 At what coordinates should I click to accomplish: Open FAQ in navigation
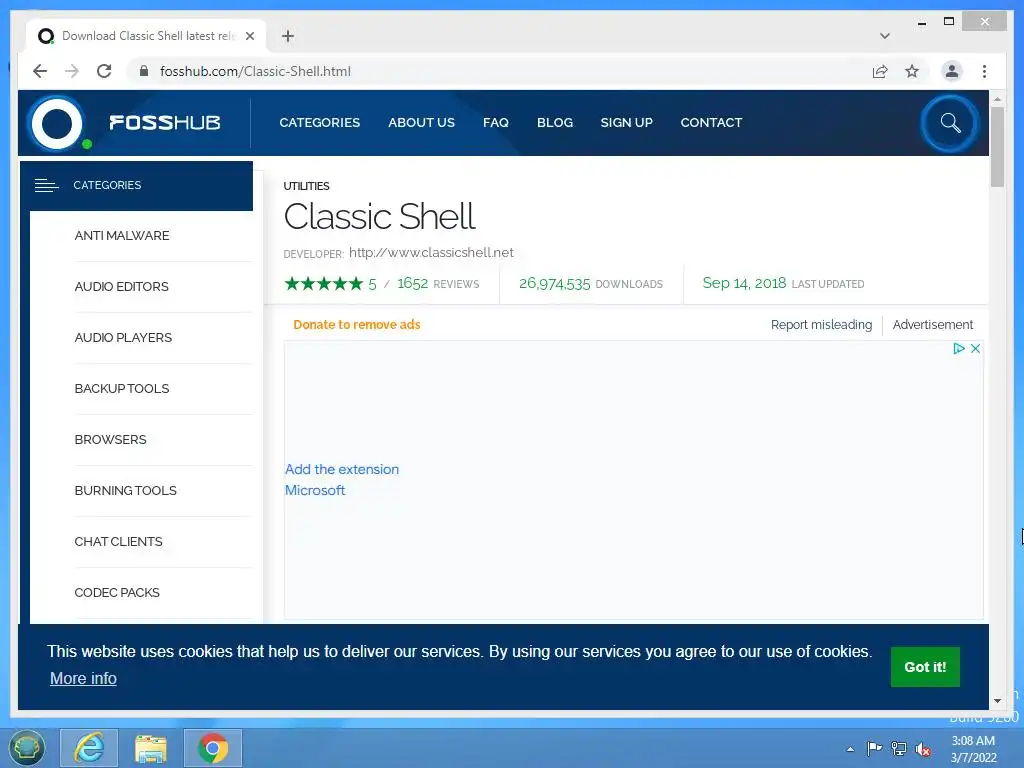click(496, 122)
